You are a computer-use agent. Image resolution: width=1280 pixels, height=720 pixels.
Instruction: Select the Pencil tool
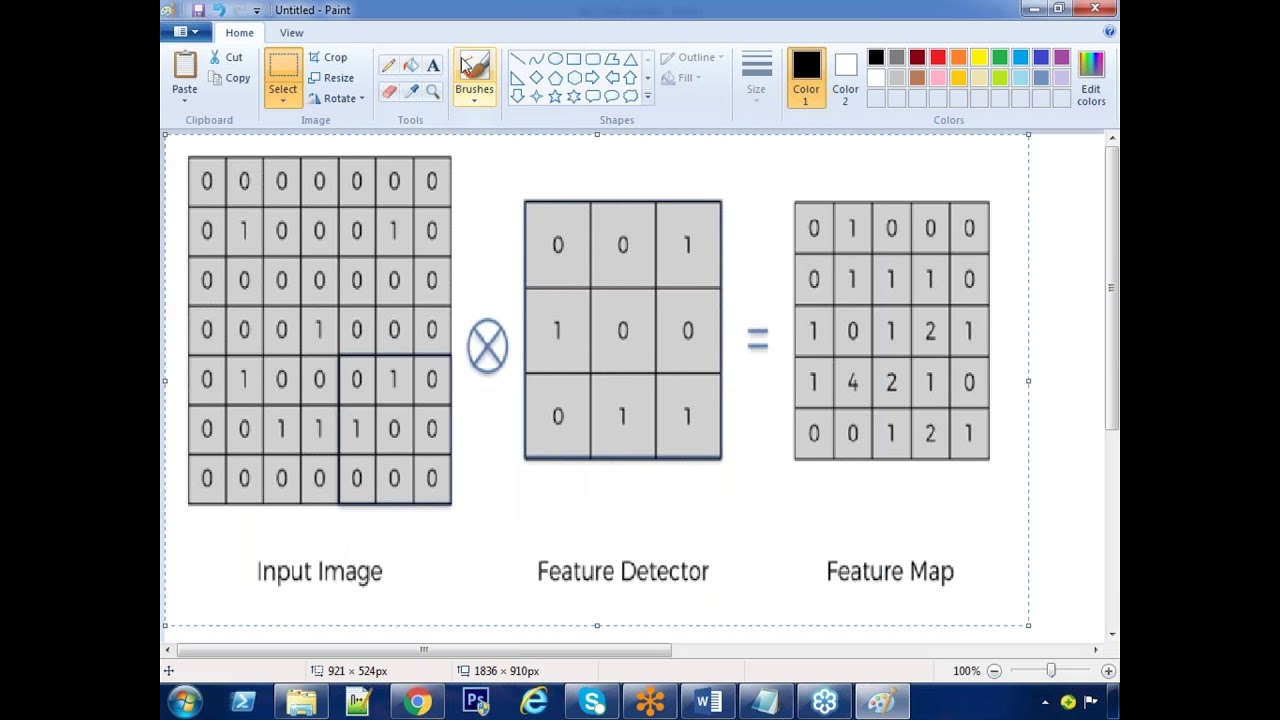[389, 65]
